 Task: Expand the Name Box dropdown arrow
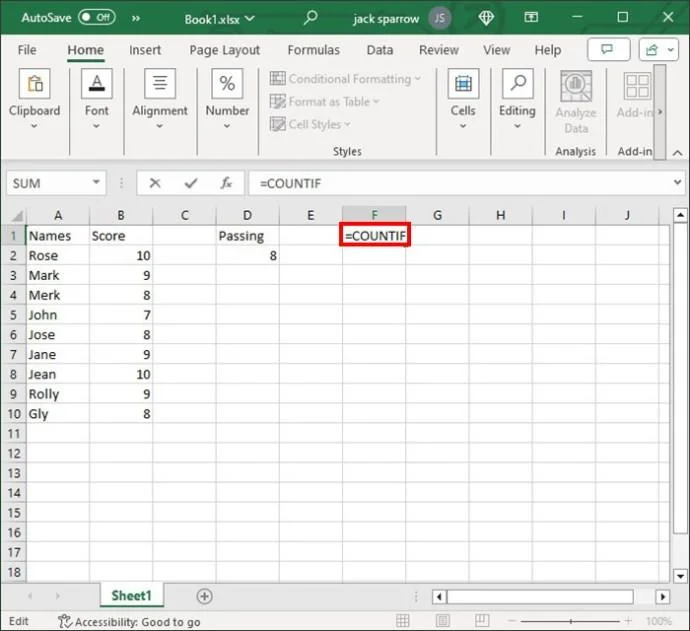(97, 183)
